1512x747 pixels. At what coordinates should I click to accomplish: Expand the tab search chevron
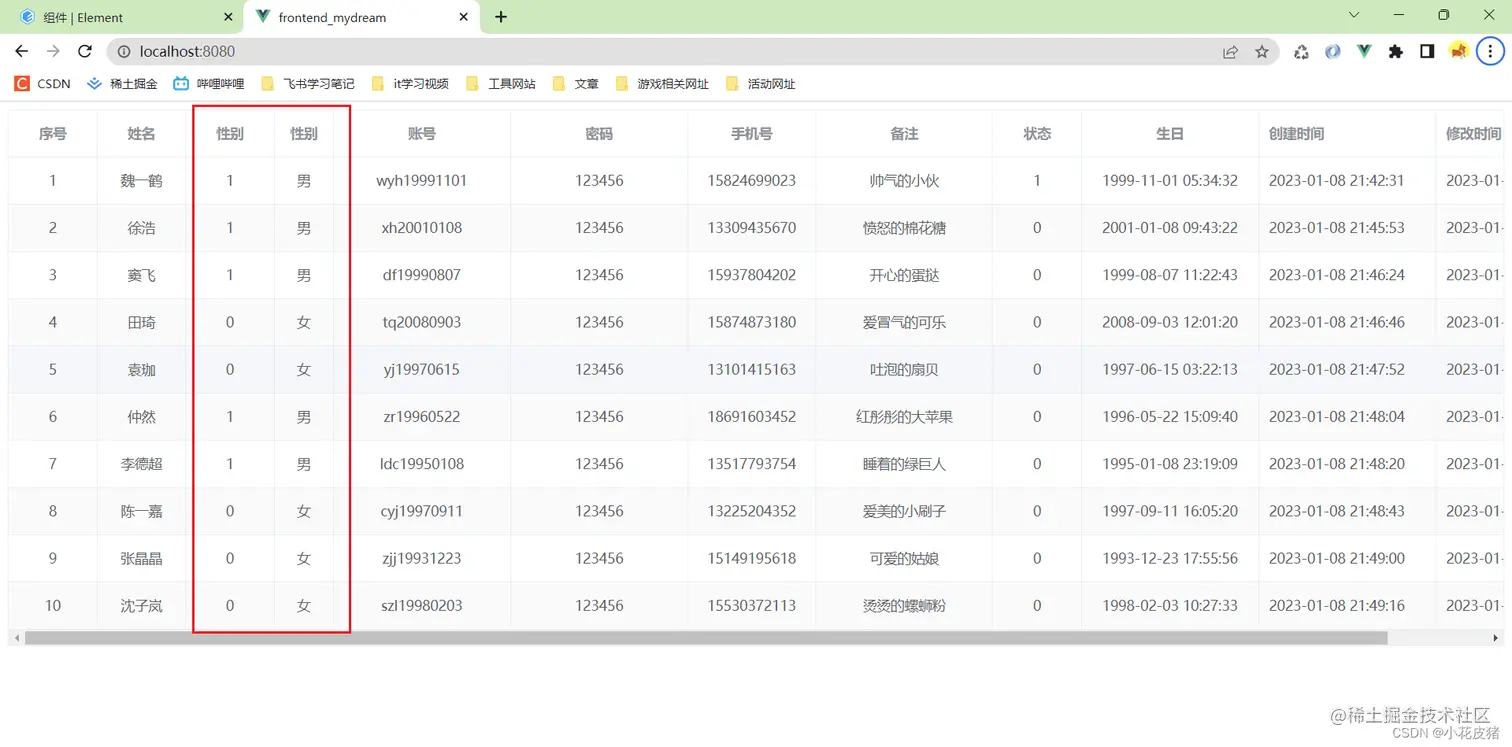tap(1354, 15)
